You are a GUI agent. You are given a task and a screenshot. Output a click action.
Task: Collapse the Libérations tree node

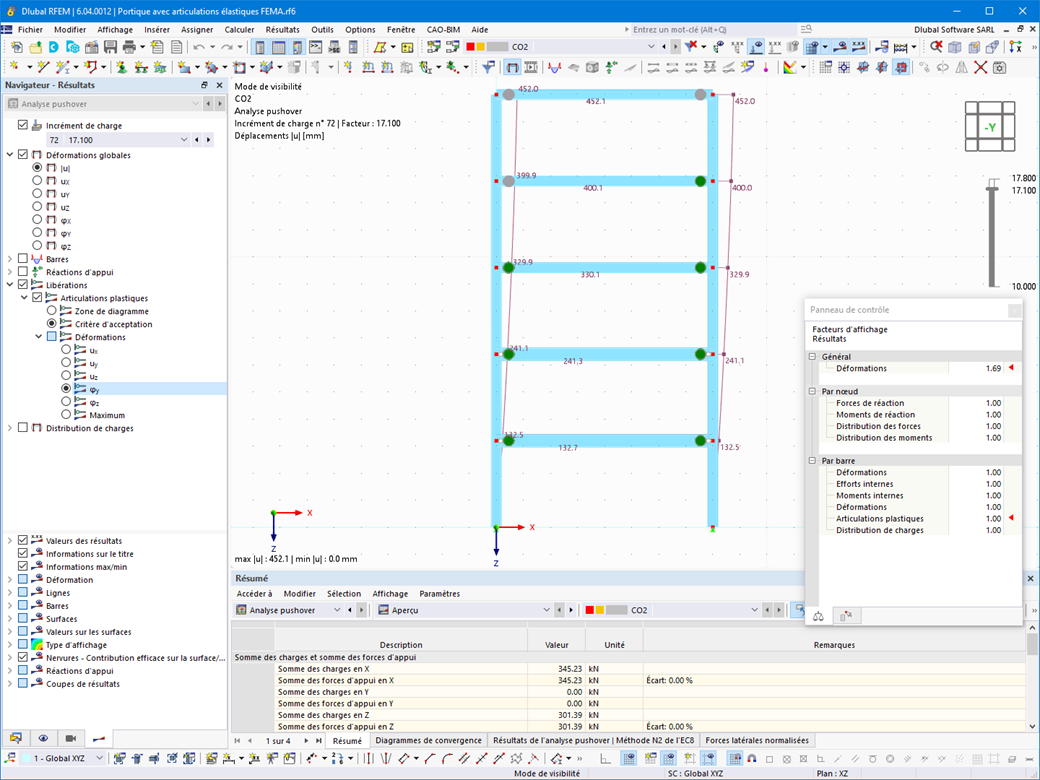[10, 285]
